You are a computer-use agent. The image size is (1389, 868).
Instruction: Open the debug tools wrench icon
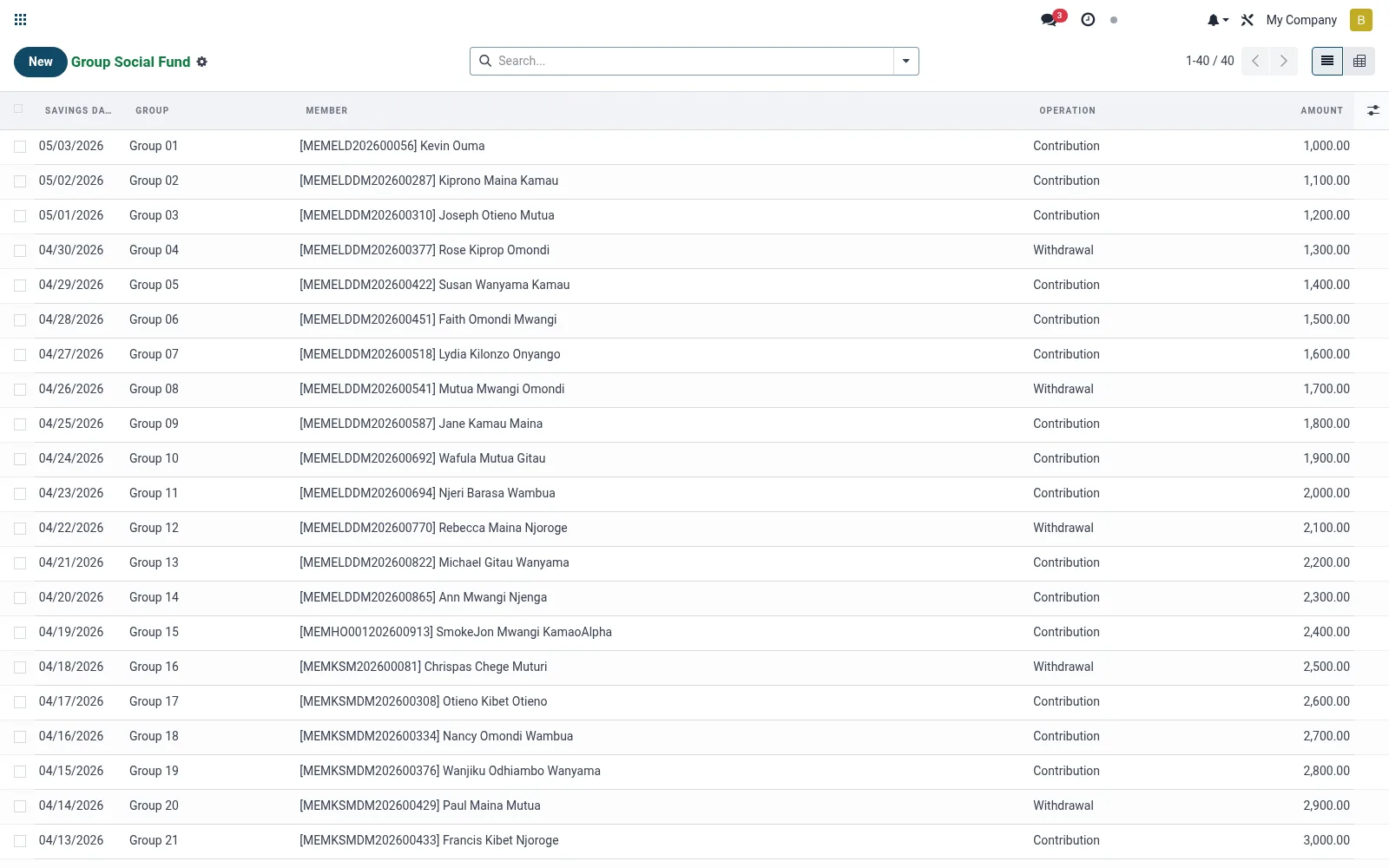point(1247,20)
